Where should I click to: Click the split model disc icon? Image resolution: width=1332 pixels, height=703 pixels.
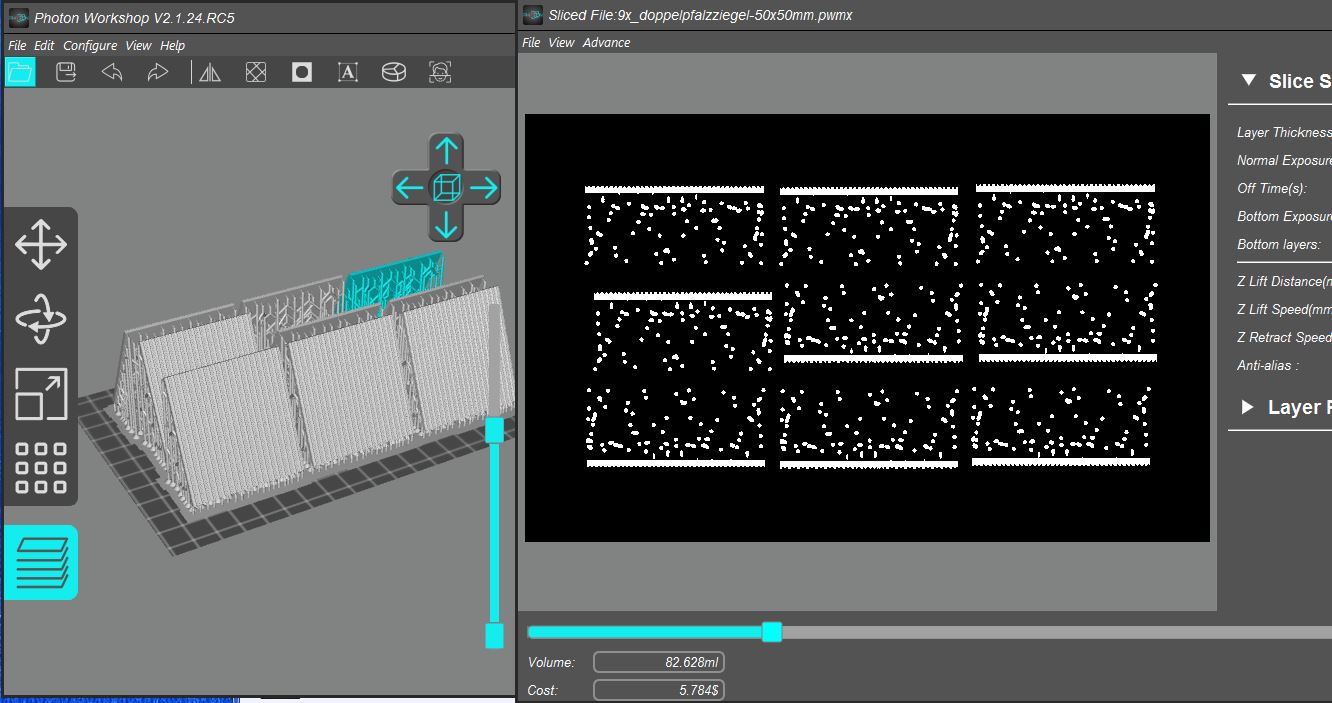394,72
